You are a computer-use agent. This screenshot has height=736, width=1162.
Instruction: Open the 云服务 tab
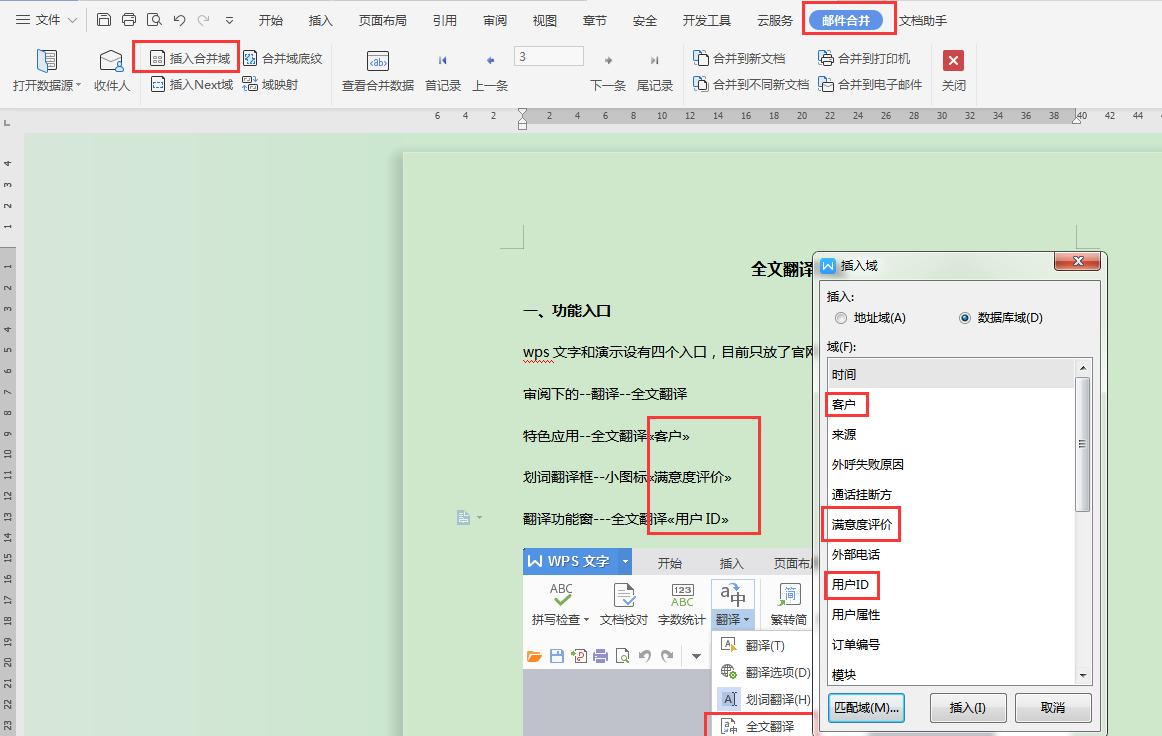tap(774, 21)
